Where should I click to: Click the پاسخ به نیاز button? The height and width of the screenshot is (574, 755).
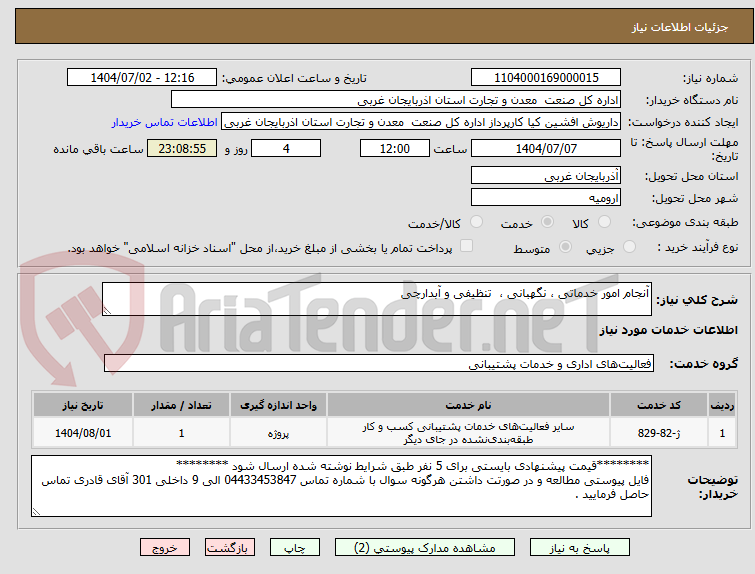(580, 548)
